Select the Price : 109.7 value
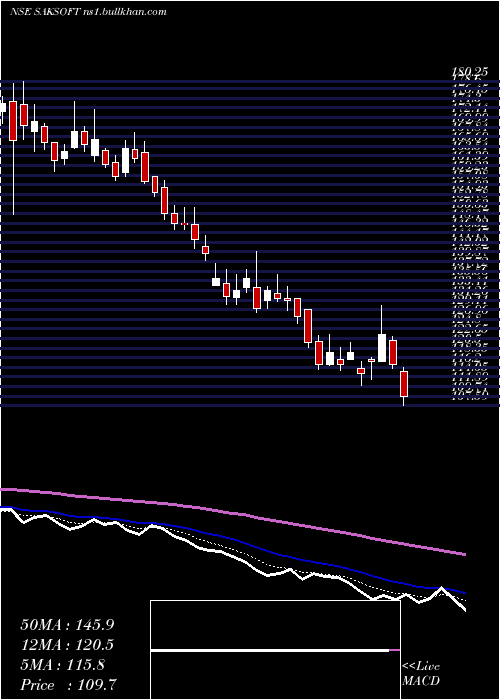500x700 pixels. point(70,685)
